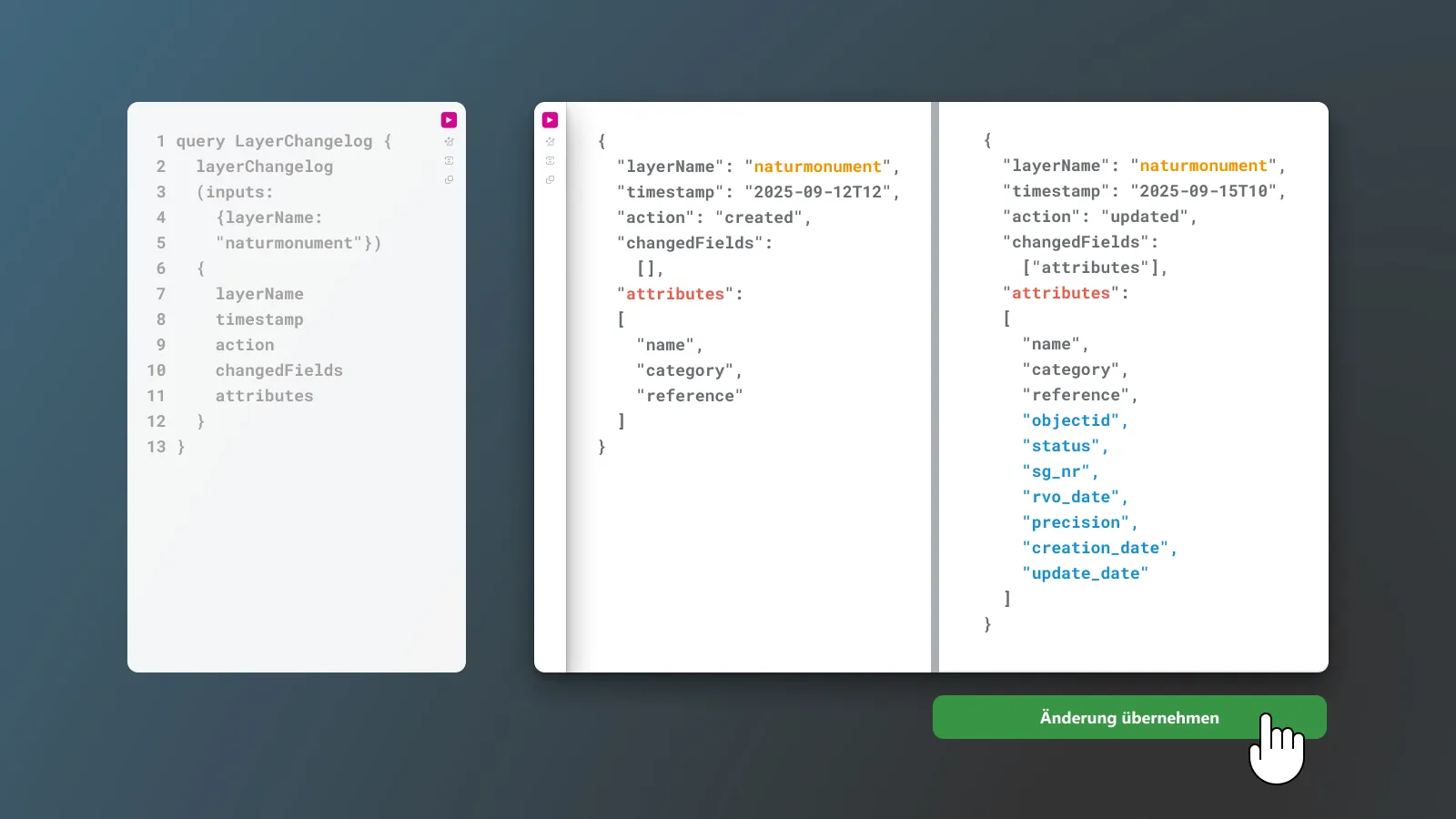Click the "precision" attribute in the updated list
1456x819 pixels.
(1075, 522)
